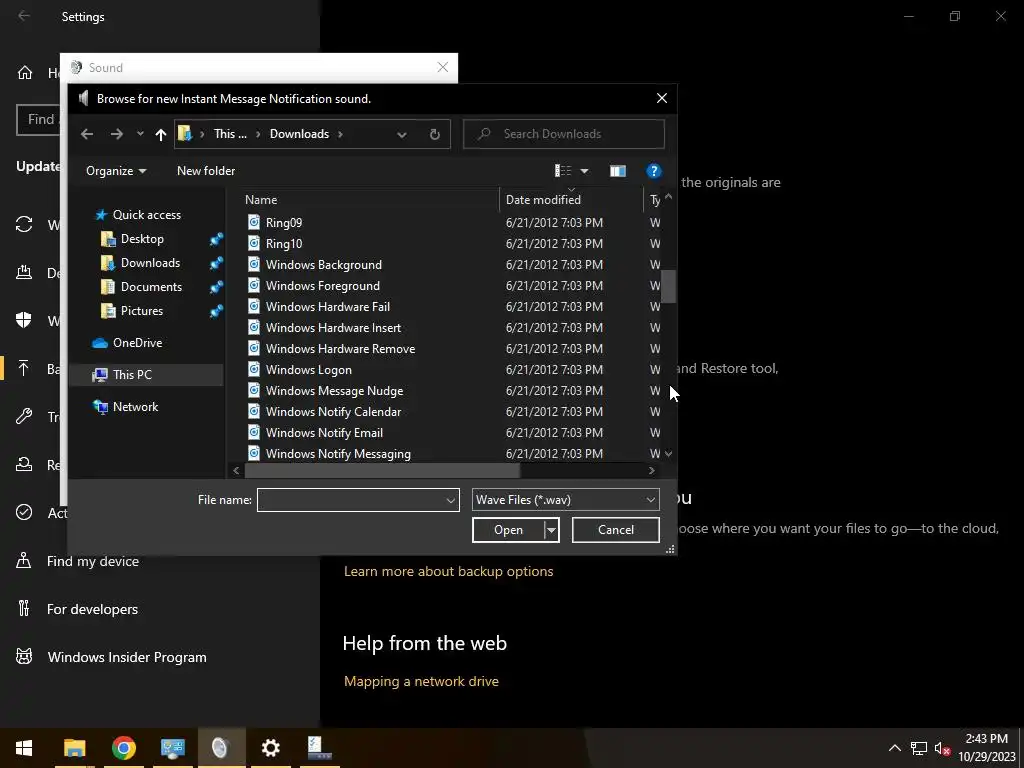This screenshot has width=1024, height=768.
Task: Open Learn more about backup options link
Action: pyautogui.click(x=449, y=571)
